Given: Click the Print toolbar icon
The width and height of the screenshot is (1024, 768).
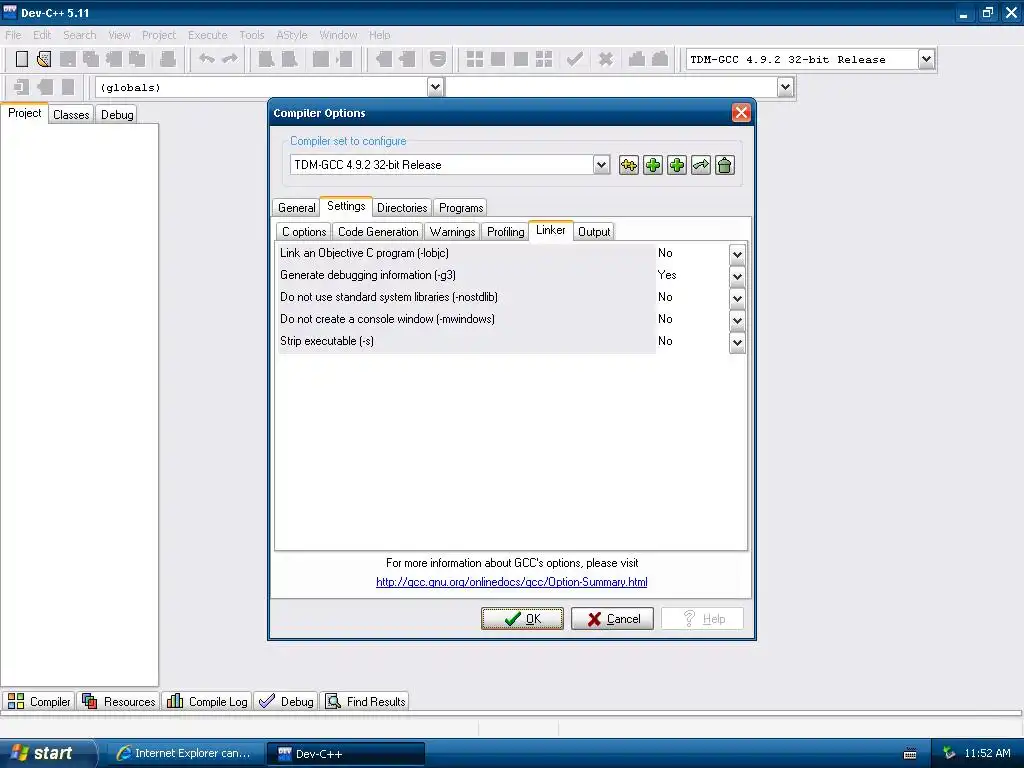Looking at the screenshot, I should point(168,59).
